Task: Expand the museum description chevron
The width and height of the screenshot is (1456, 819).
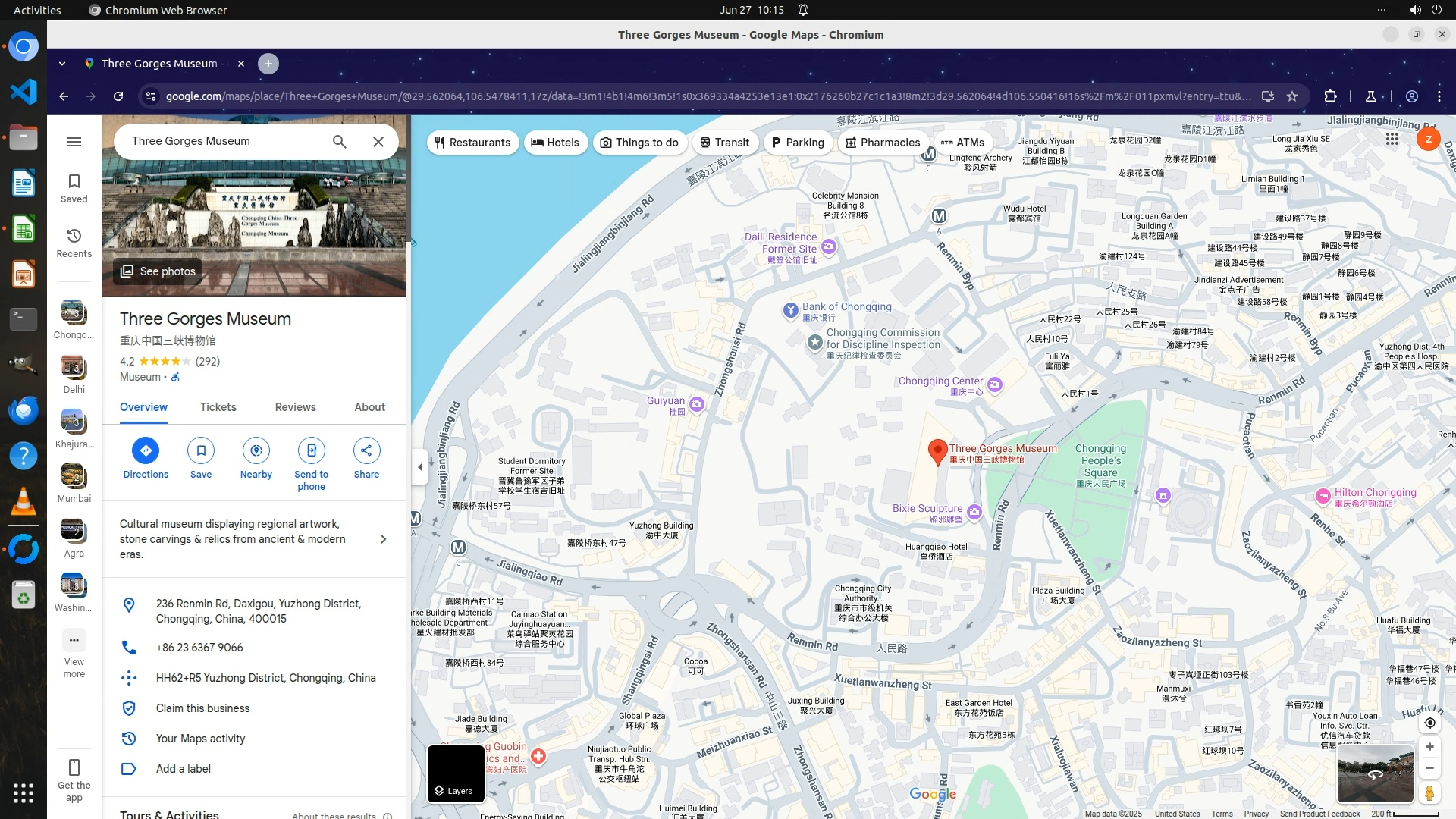Action: pyautogui.click(x=383, y=539)
